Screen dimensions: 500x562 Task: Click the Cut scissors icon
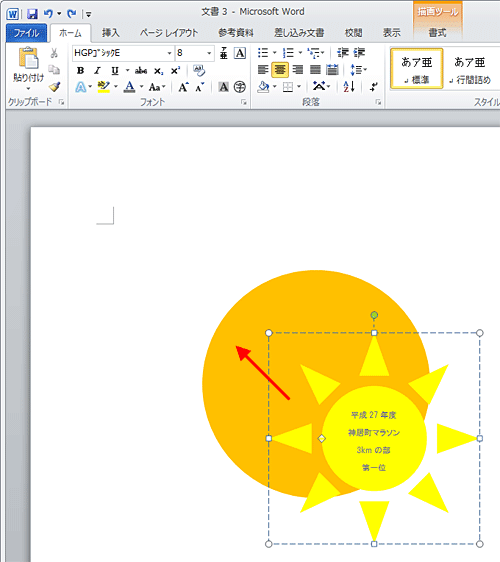coord(54,53)
